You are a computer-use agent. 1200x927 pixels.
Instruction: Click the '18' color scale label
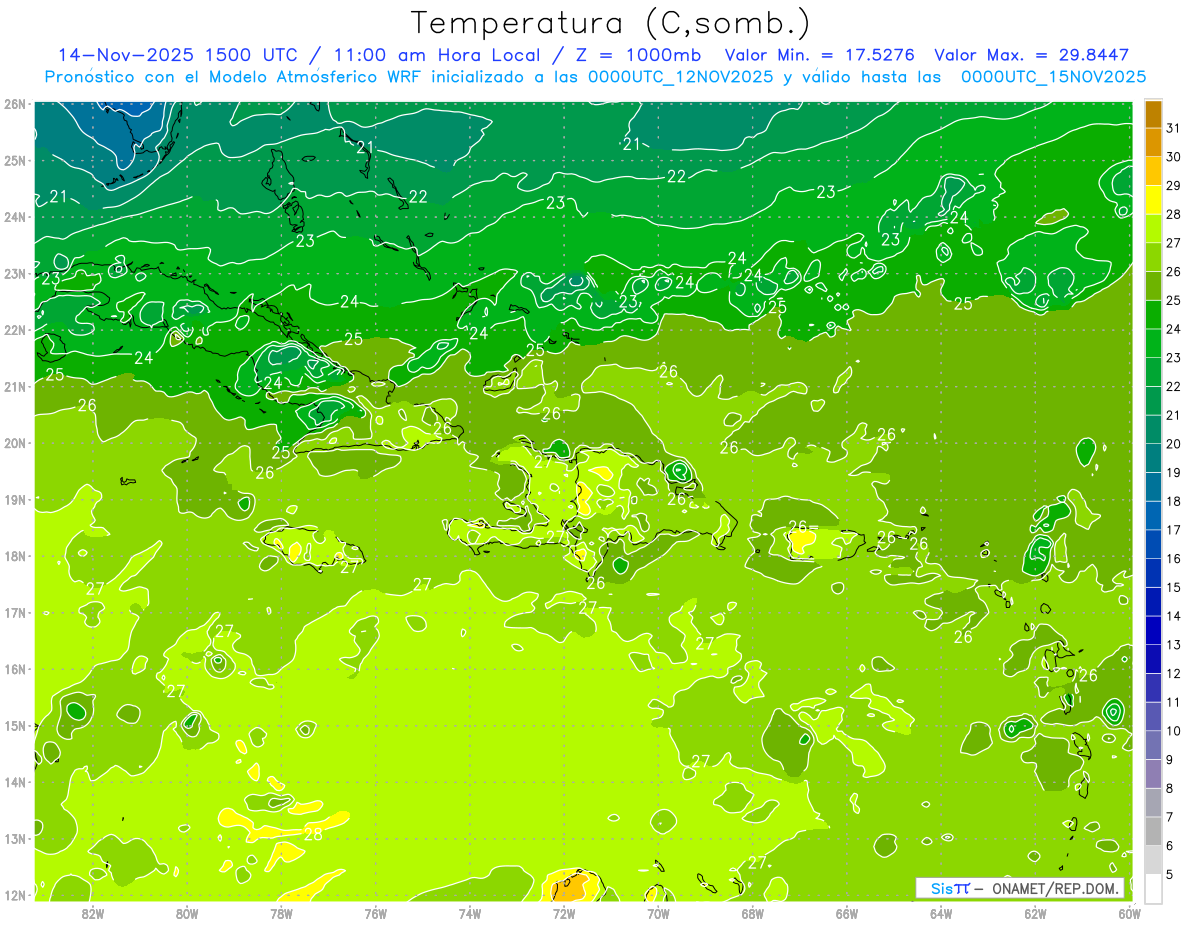click(x=1174, y=501)
